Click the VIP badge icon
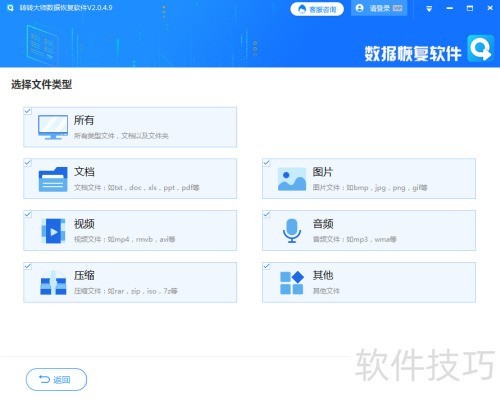The width and height of the screenshot is (500, 402). point(397,8)
